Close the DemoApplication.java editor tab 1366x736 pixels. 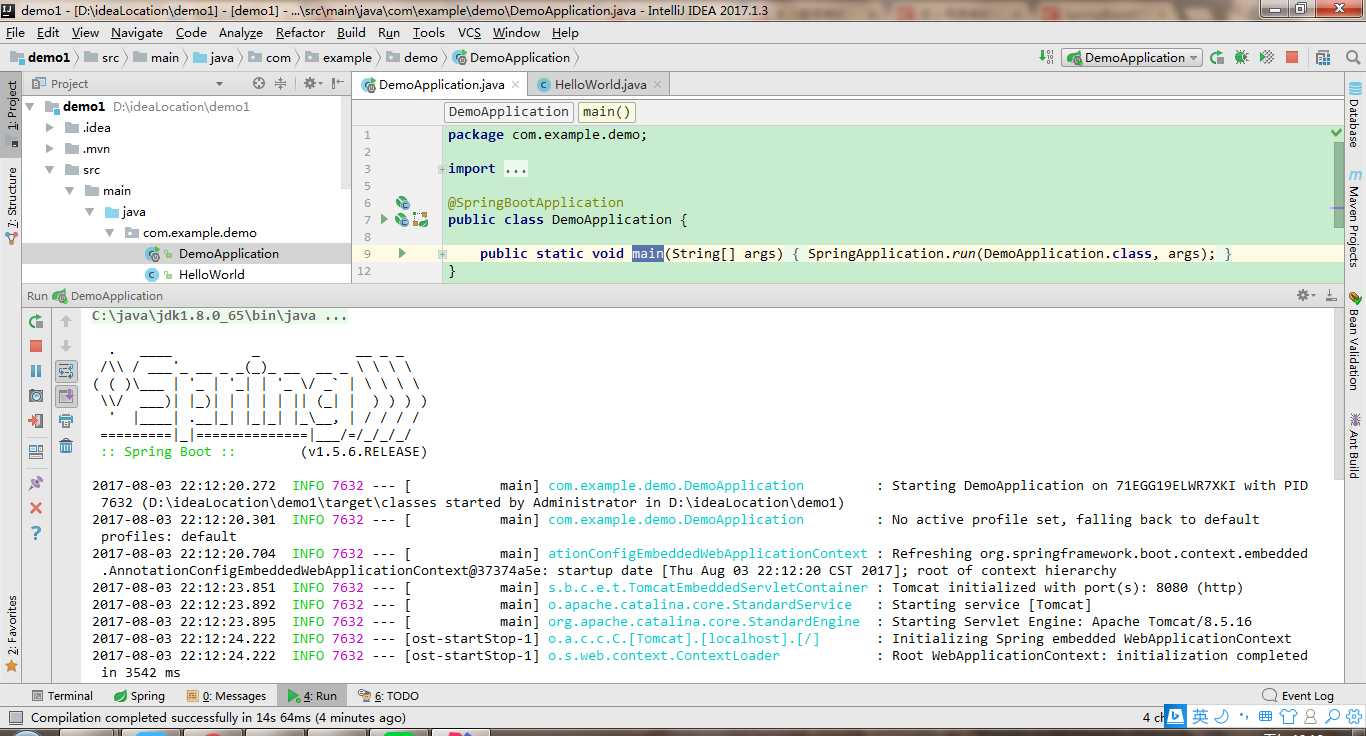(516, 86)
